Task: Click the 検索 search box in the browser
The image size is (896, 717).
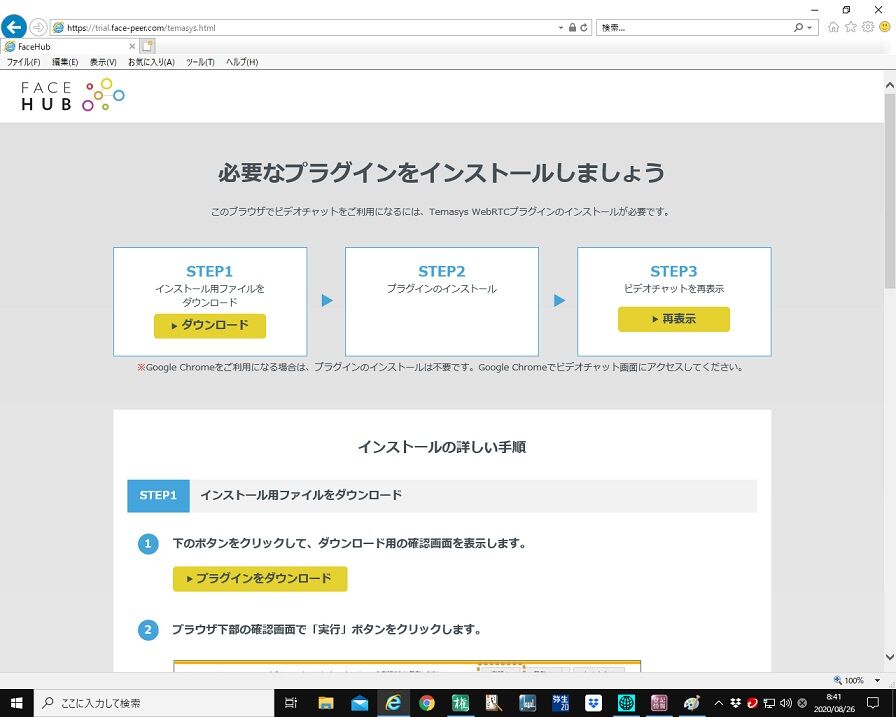Action: coord(694,27)
